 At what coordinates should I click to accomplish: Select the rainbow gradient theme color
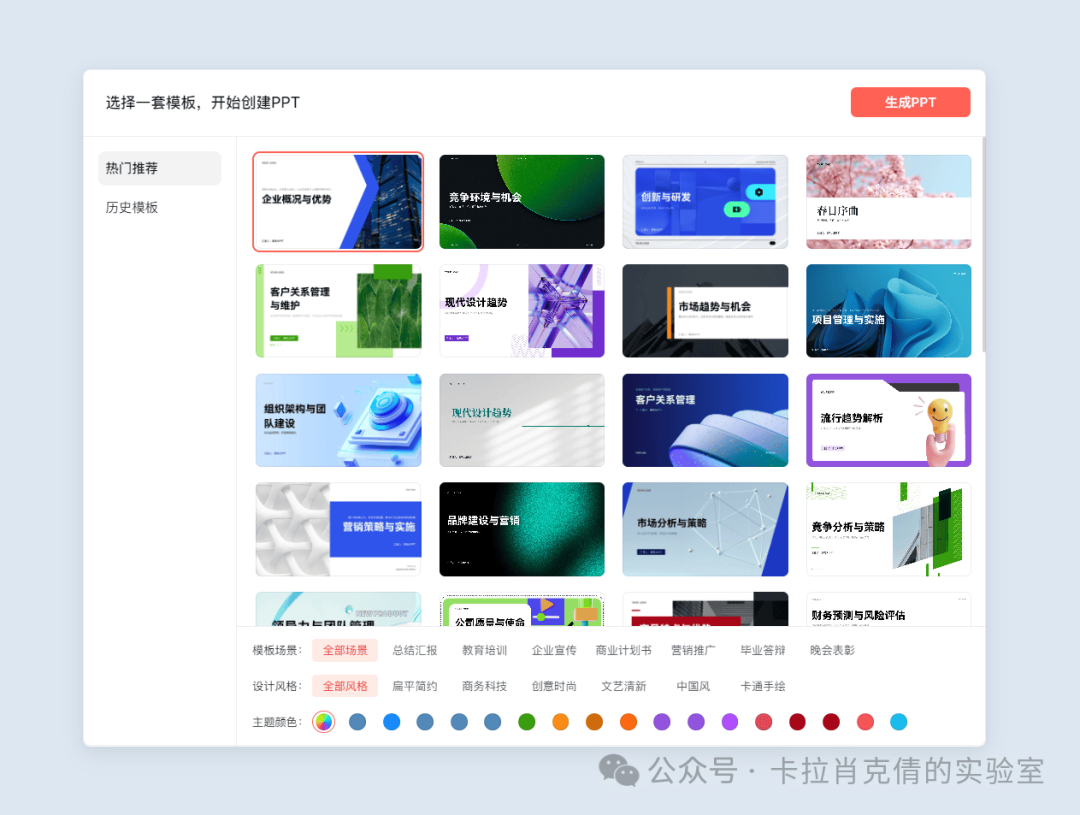(x=324, y=721)
